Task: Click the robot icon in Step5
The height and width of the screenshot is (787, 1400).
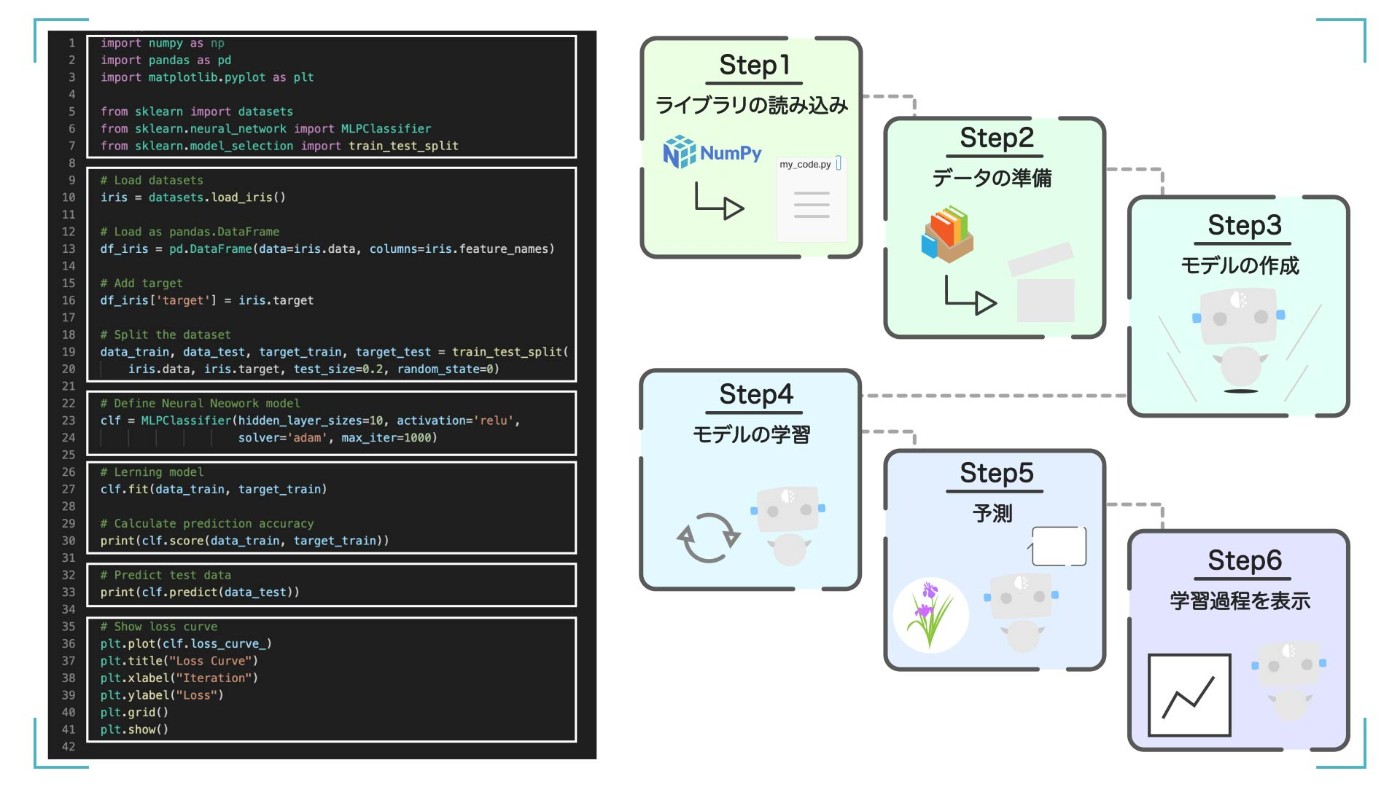Action: click(1020, 614)
